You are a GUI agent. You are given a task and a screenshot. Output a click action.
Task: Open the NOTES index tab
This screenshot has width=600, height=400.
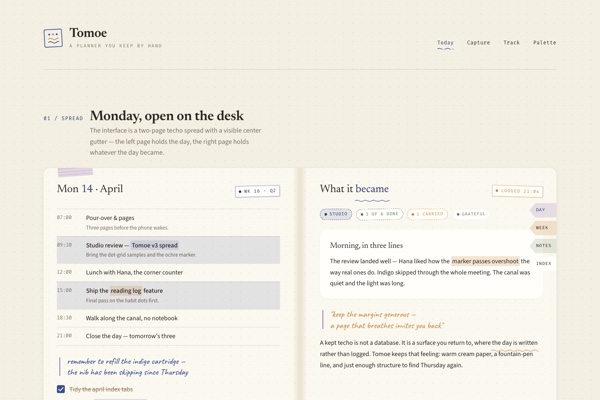point(543,245)
